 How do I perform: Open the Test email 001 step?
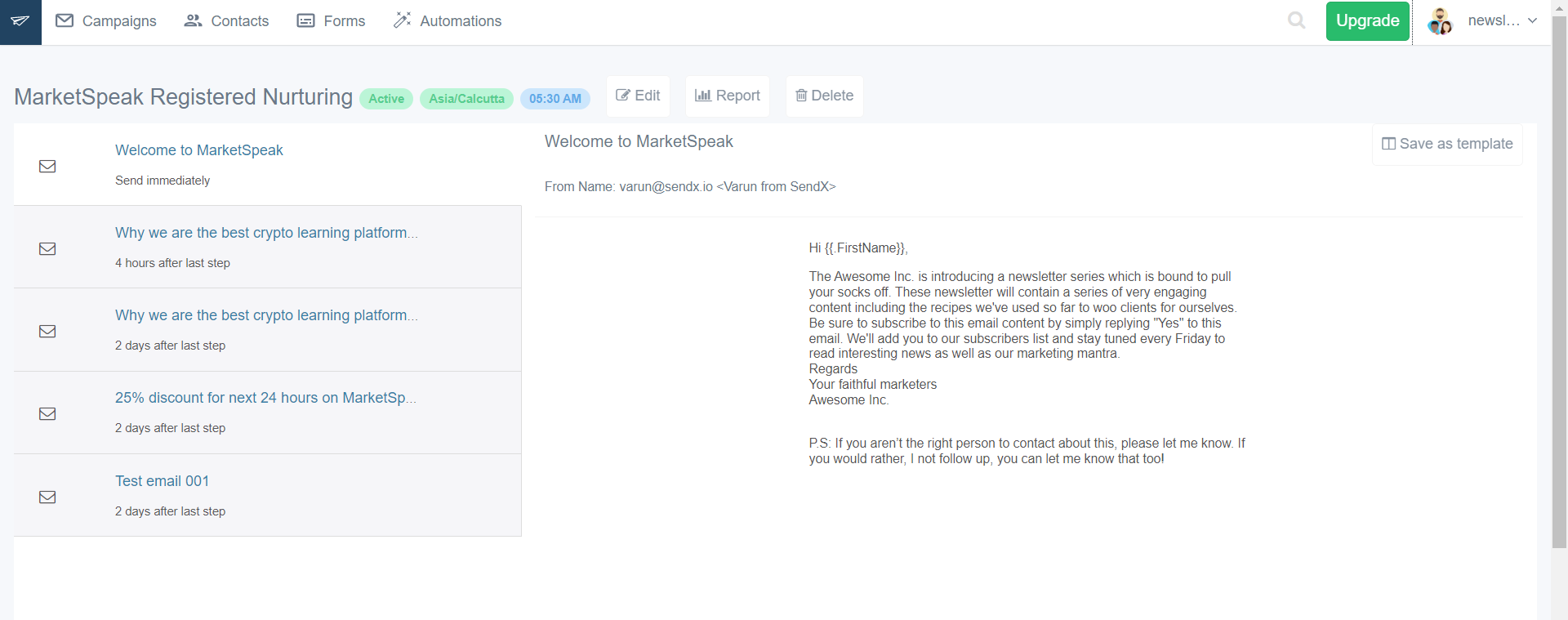click(268, 495)
